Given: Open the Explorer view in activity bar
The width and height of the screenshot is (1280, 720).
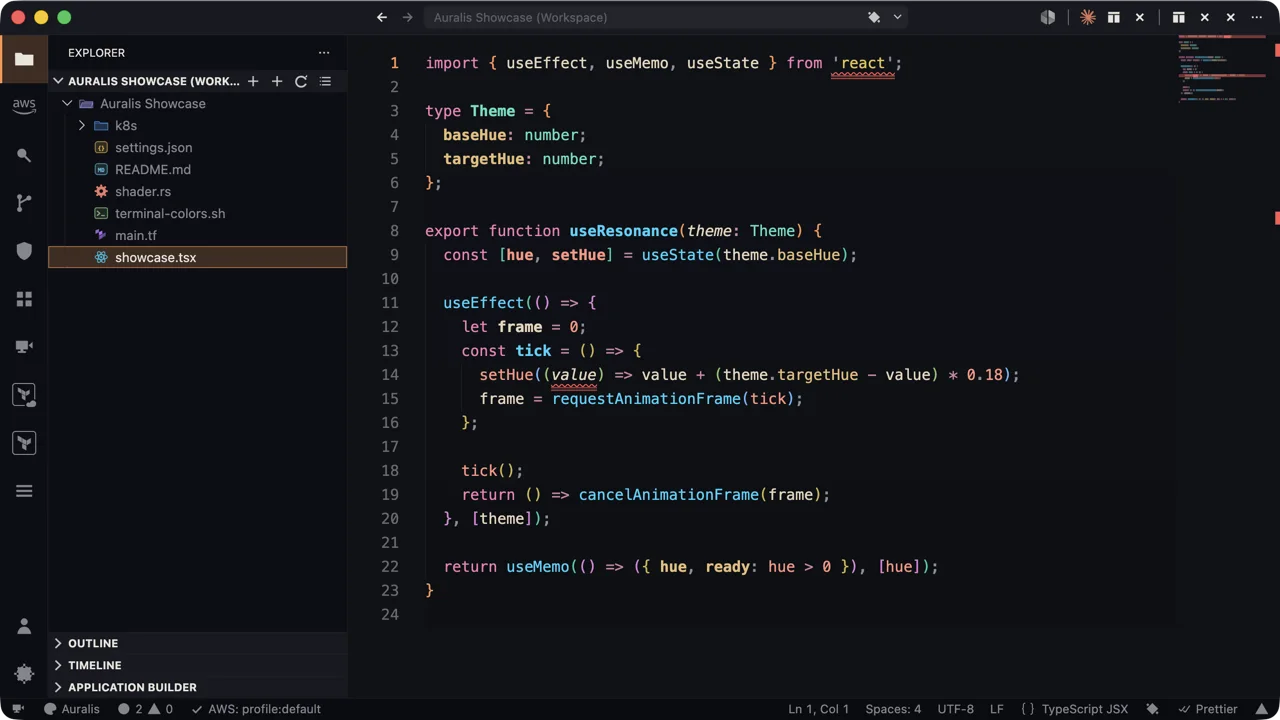Looking at the screenshot, I should click(x=24, y=59).
